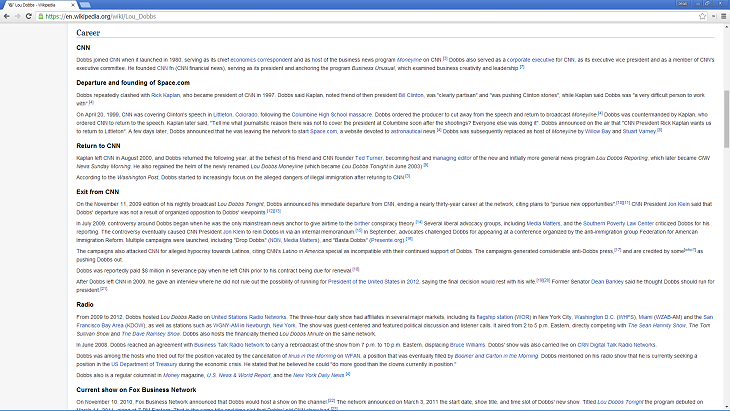This screenshot has width=730, height=411.
Task: Open the astronautical link
Action: coord(406,132)
